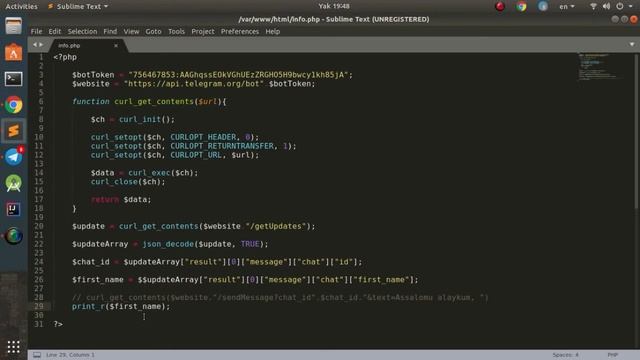The width and height of the screenshot is (640, 360).
Task: Toggle the side bar status bar icon
Action: [x=37, y=355]
